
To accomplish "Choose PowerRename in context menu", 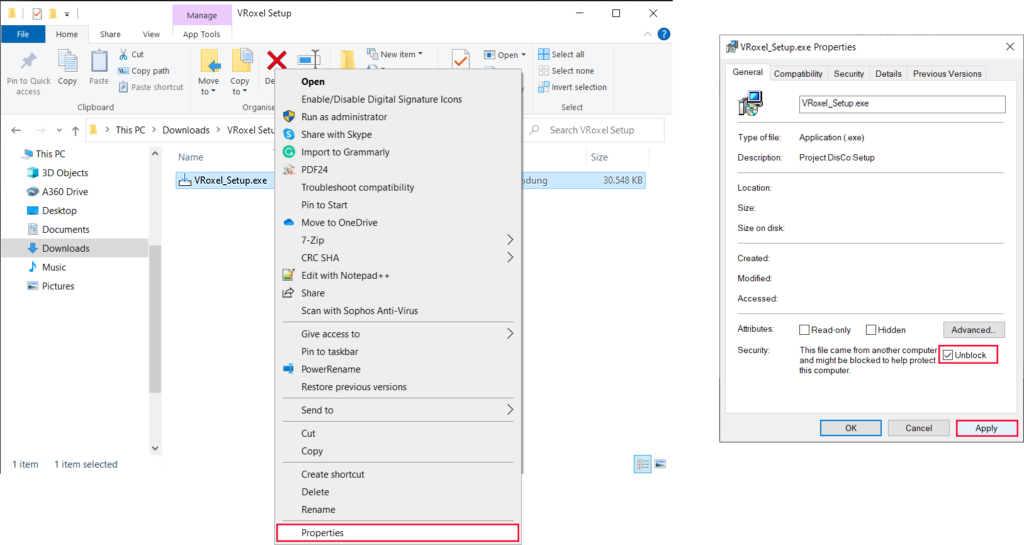I will click(398, 369).
